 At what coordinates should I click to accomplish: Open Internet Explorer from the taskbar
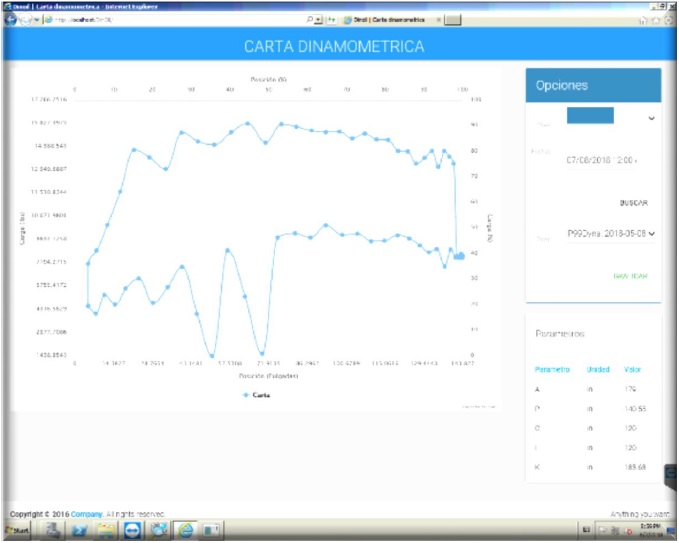(186, 530)
